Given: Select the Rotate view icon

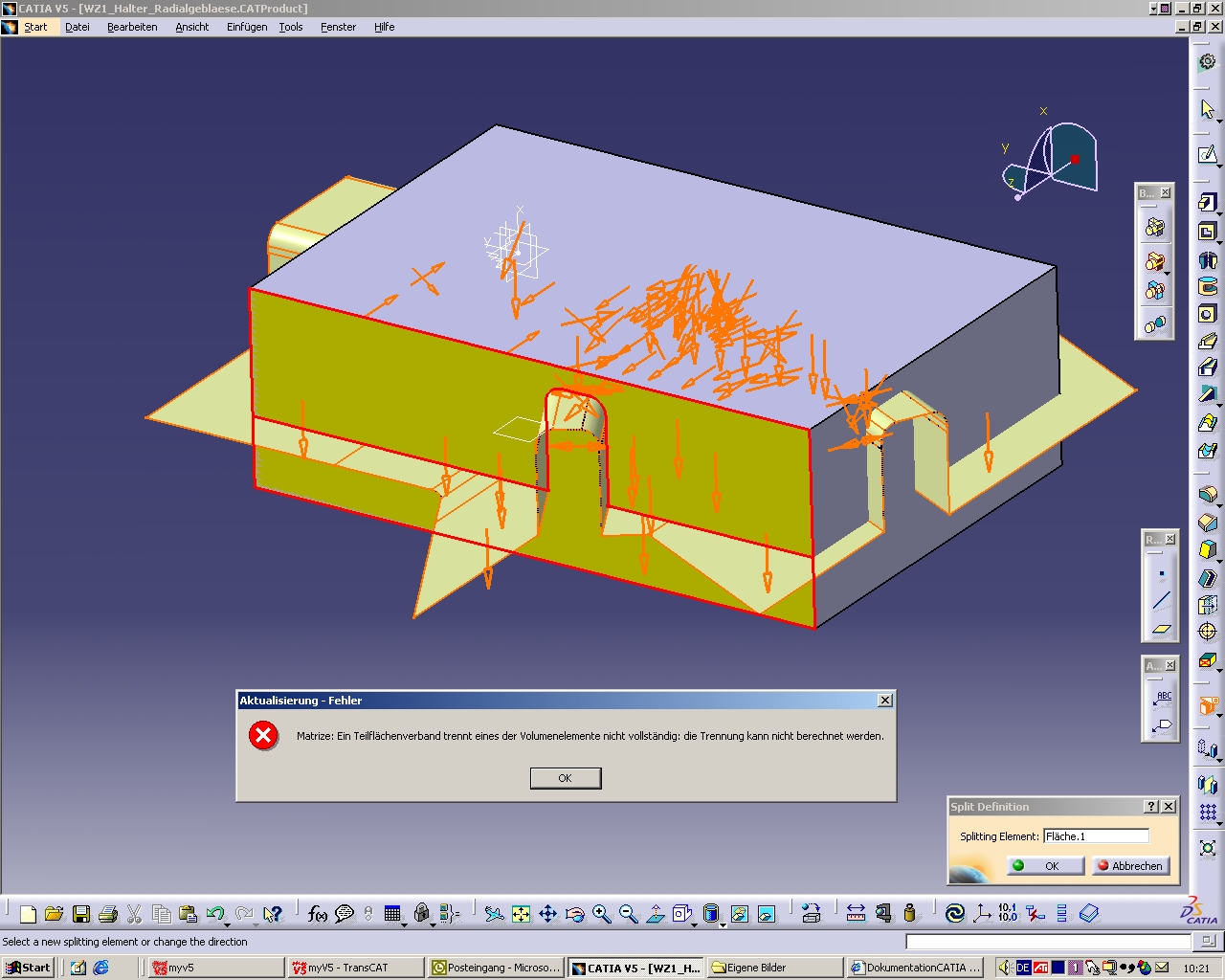Looking at the screenshot, I should coord(574,914).
